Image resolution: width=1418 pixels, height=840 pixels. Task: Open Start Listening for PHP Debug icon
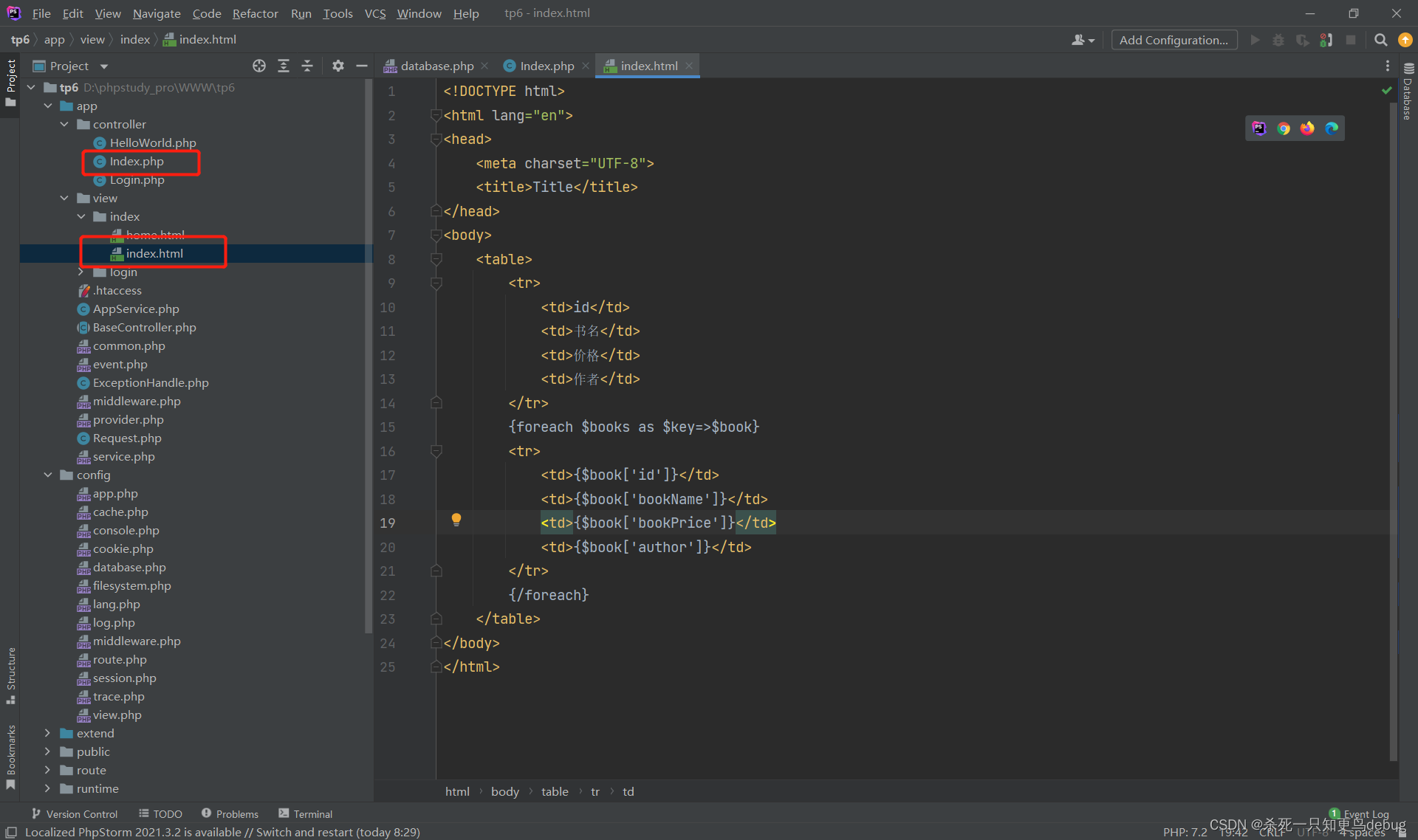click(x=1326, y=40)
